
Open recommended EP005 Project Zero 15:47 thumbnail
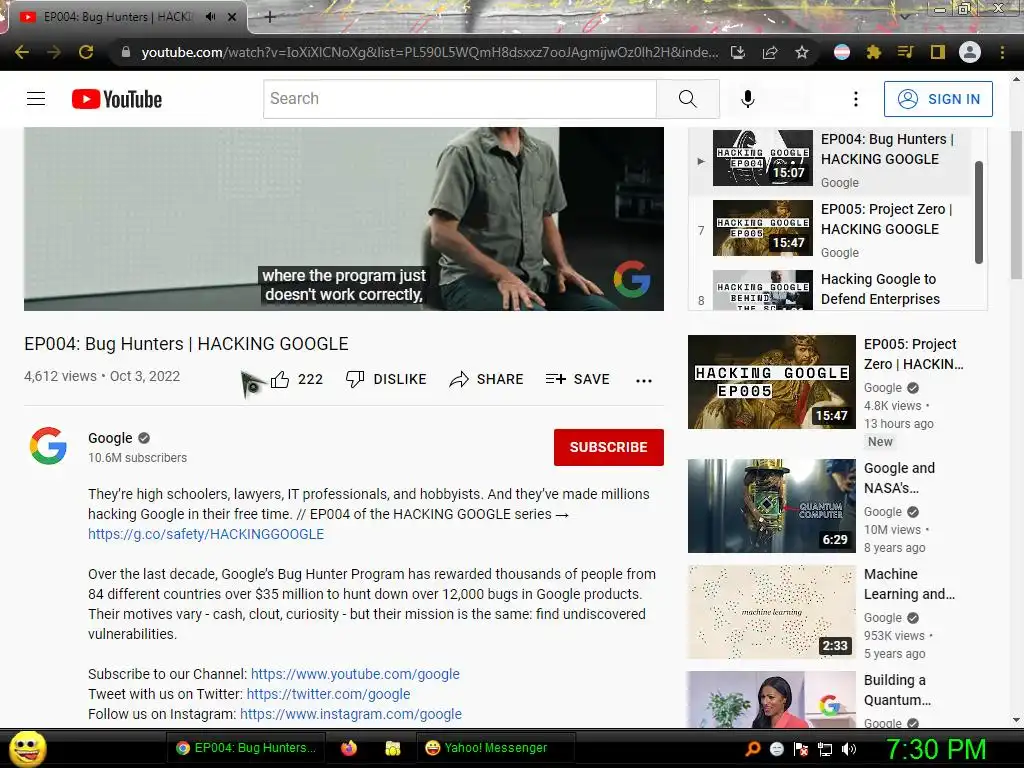pos(771,382)
